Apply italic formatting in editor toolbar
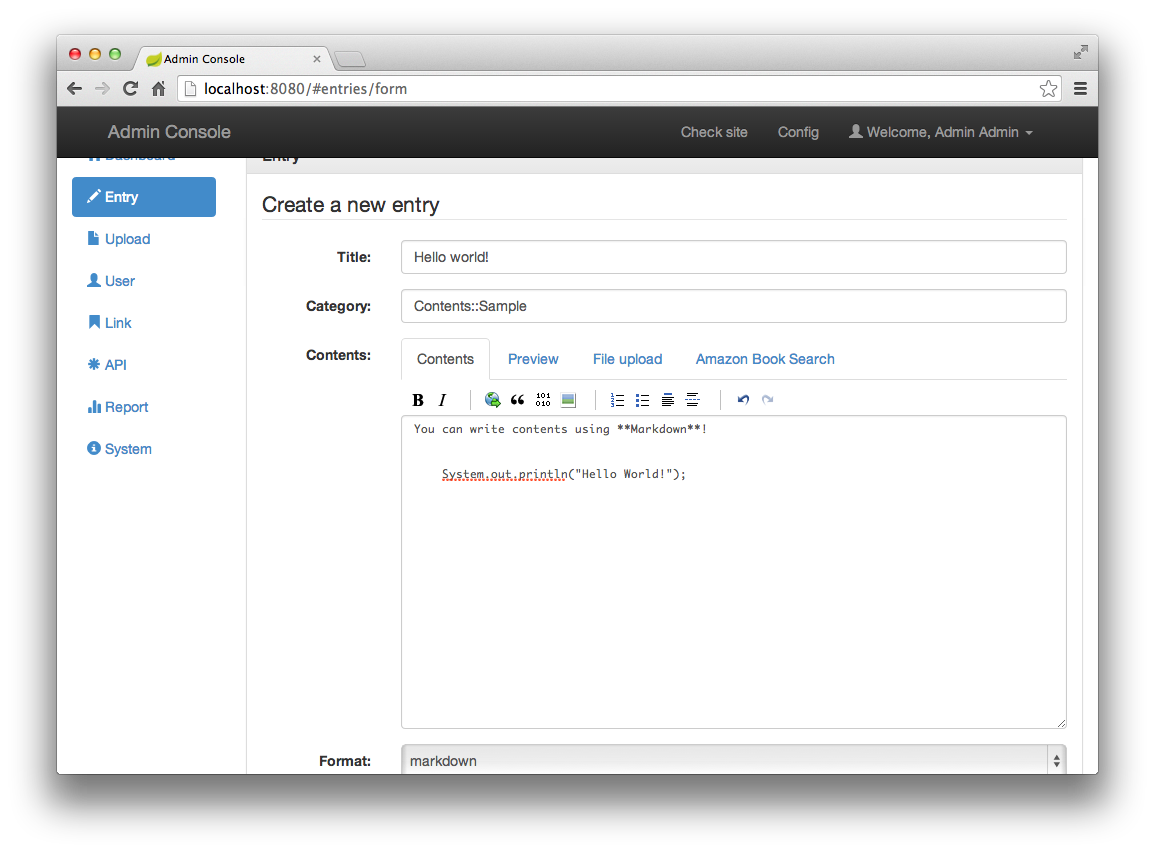Screen dimensions: 1155x853 click(442, 400)
